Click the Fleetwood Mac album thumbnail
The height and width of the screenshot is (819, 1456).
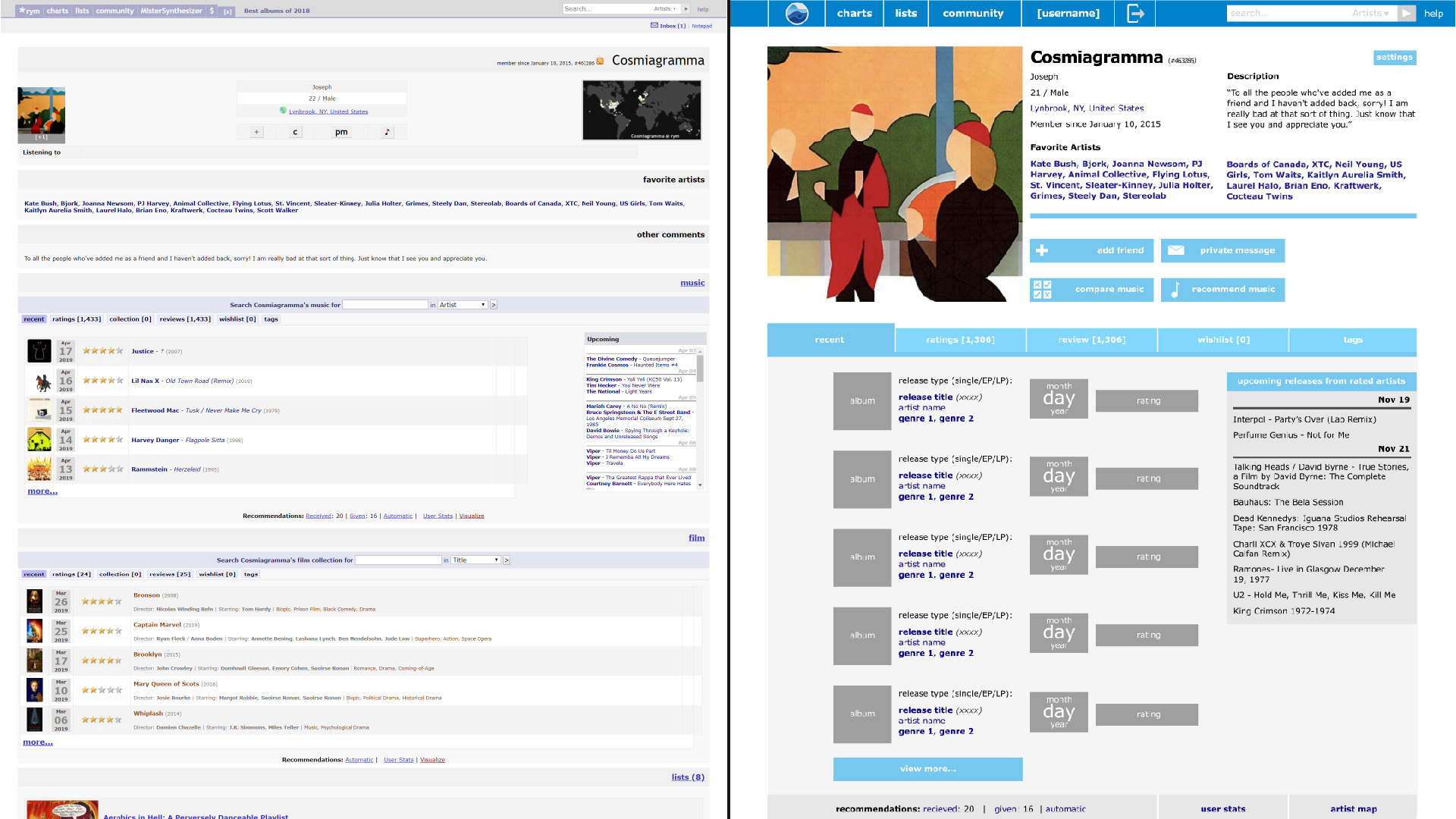[40, 410]
